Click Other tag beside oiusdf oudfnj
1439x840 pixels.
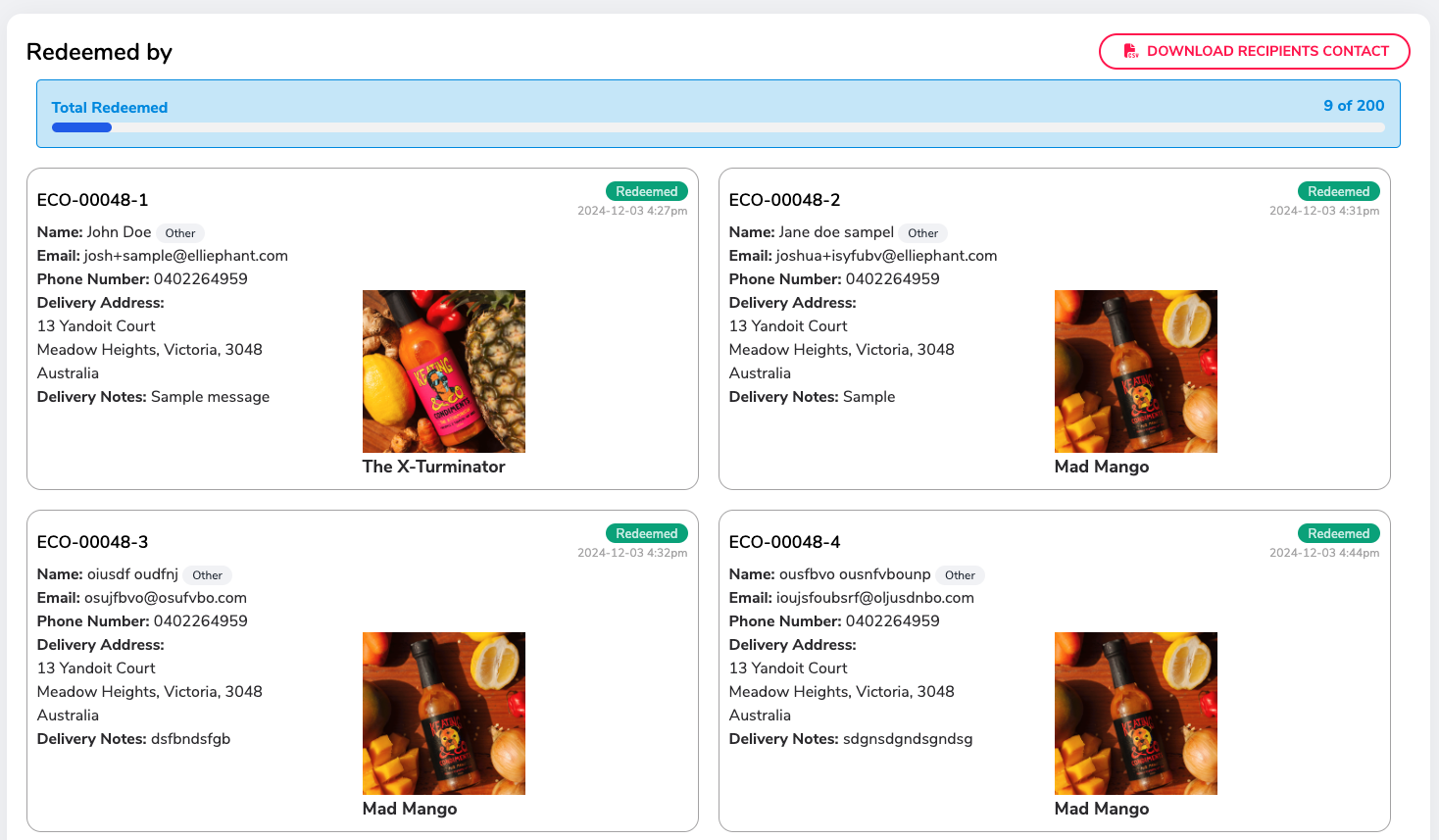point(208,575)
